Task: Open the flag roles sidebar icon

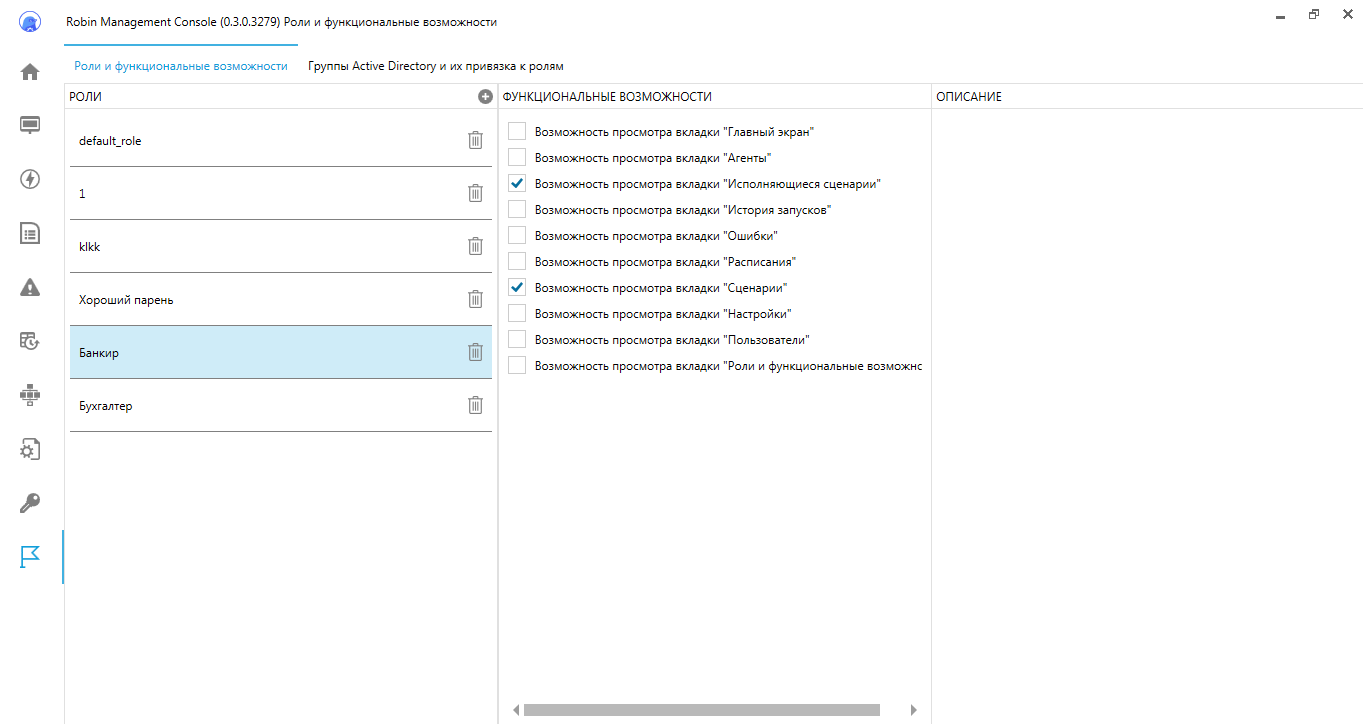Action: point(30,557)
